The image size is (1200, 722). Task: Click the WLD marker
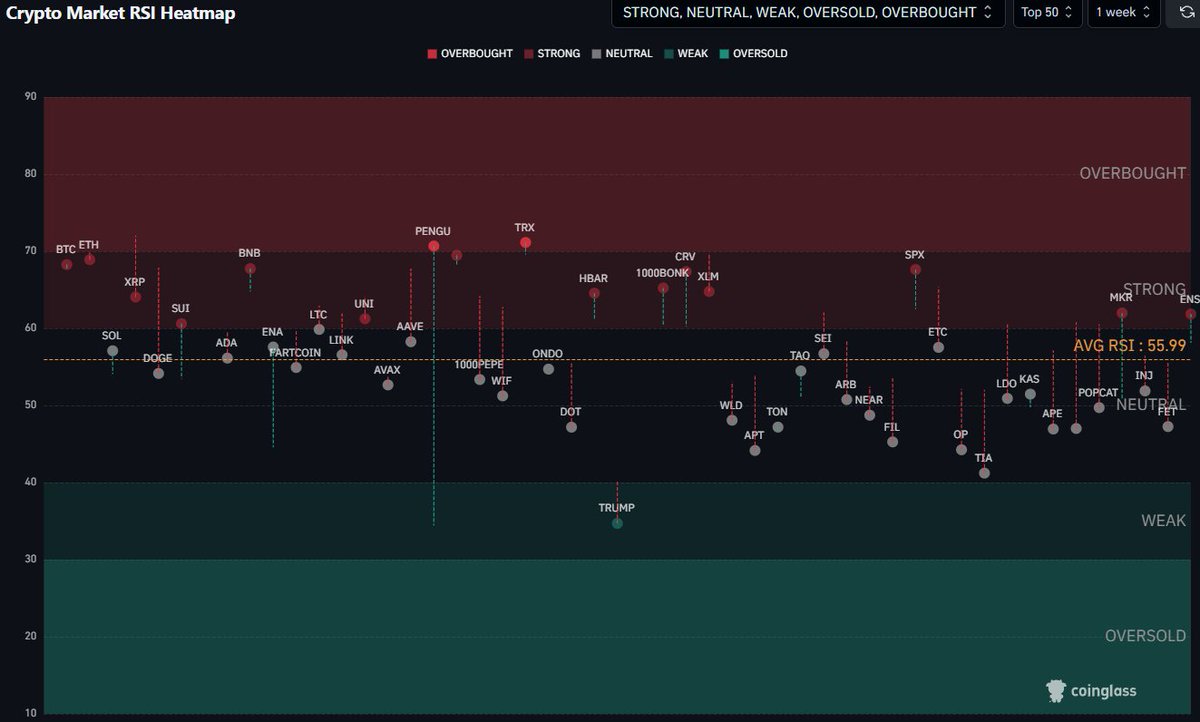(732, 420)
